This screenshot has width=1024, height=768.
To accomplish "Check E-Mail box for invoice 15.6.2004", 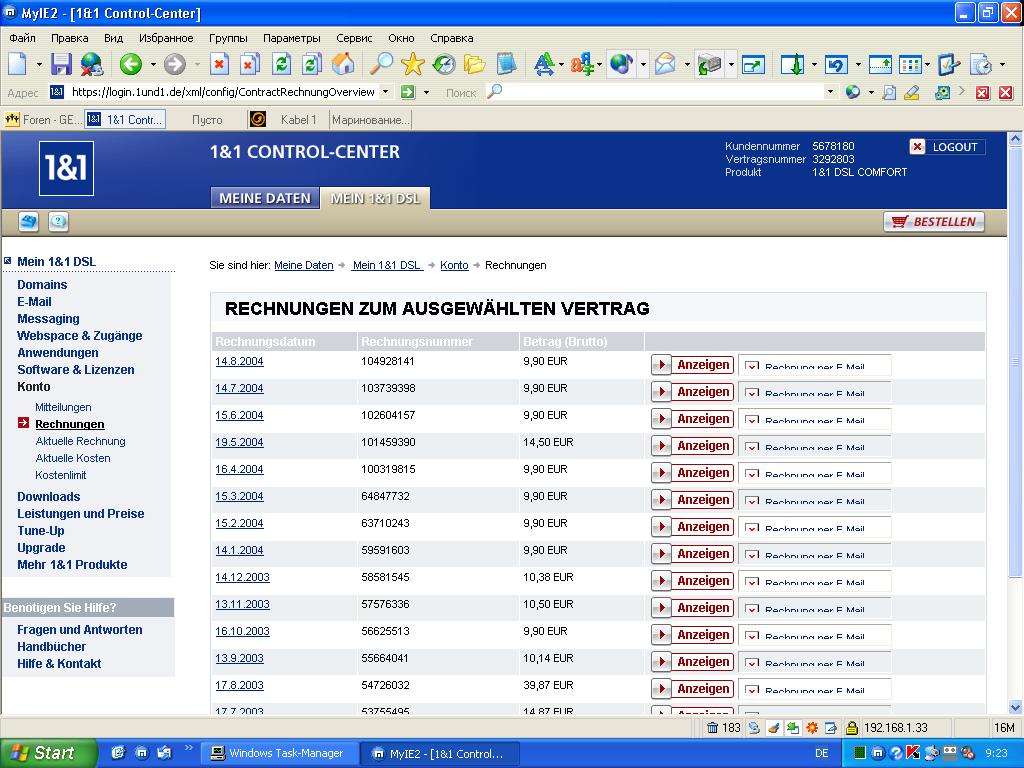I will tap(752, 420).
